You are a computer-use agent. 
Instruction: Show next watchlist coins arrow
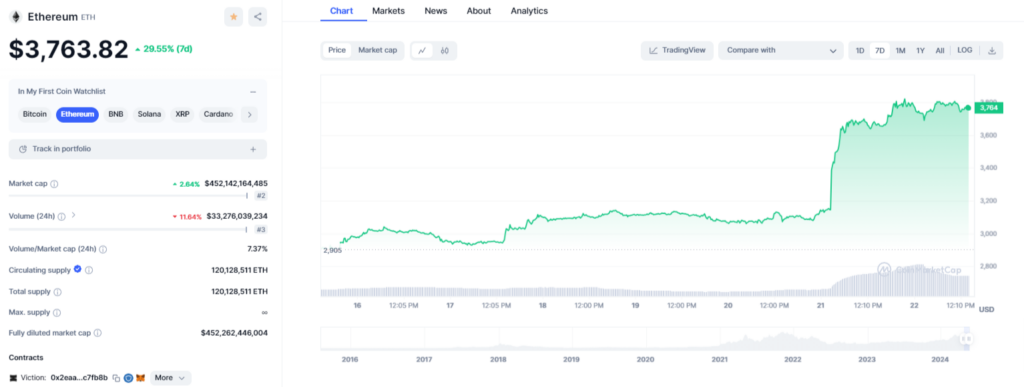pyautogui.click(x=249, y=114)
